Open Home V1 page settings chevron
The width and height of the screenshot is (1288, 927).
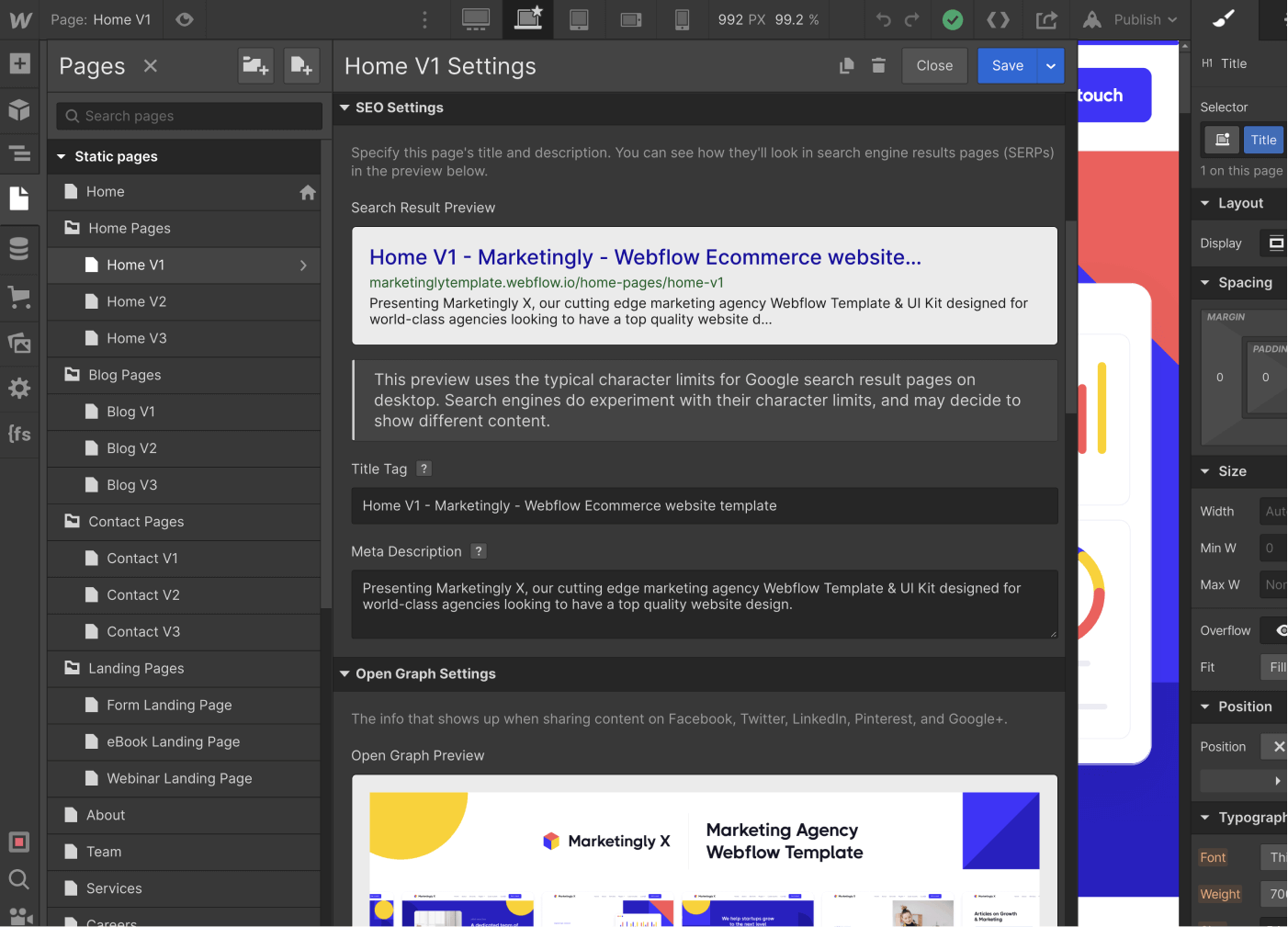[303, 266]
